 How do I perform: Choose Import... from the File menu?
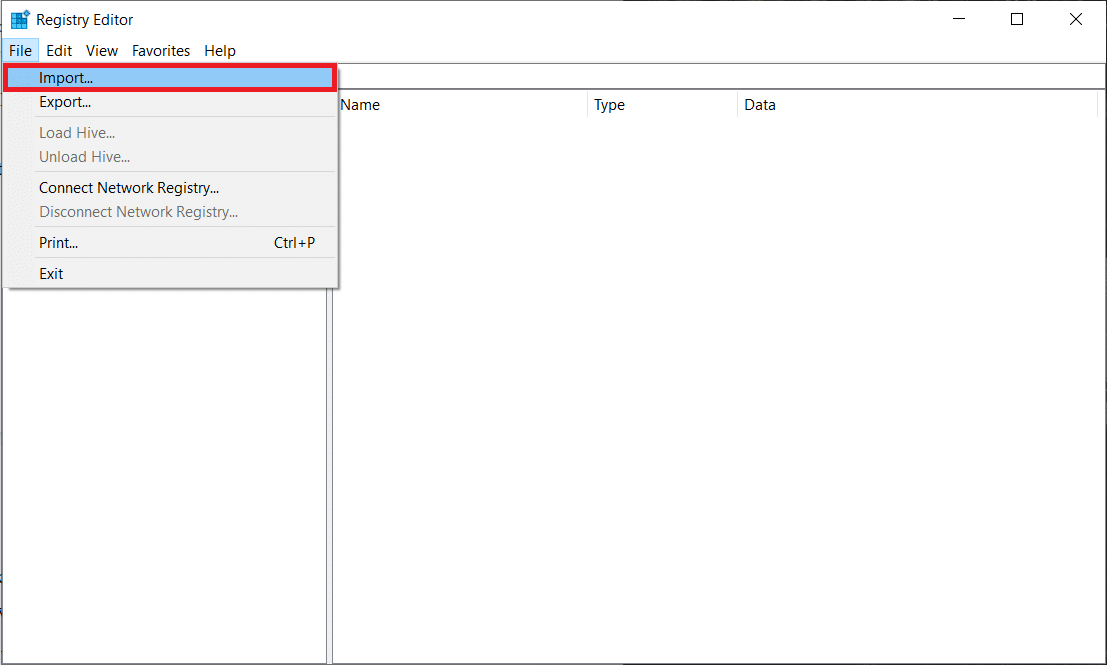[x=66, y=78]
